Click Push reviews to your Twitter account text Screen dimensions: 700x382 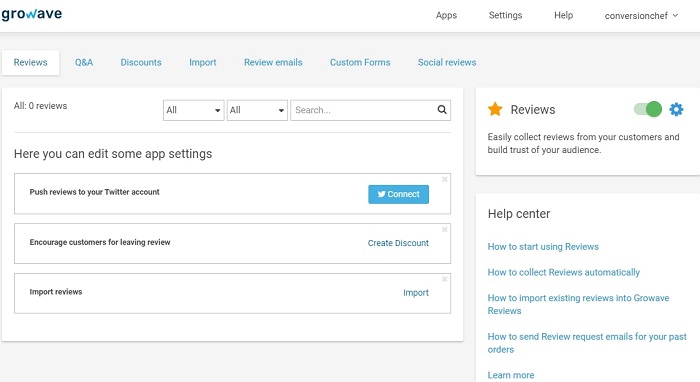pos(94,192)
